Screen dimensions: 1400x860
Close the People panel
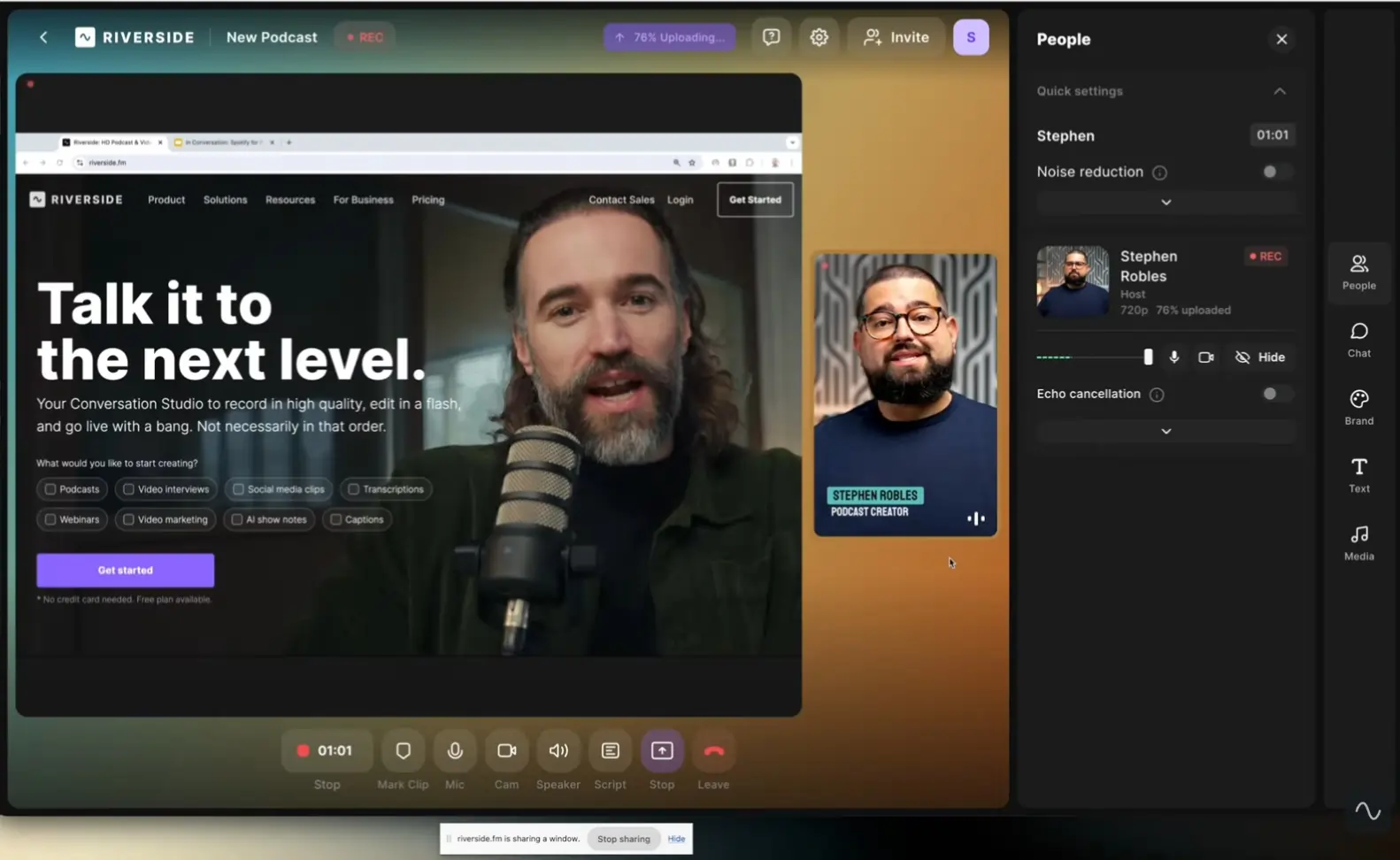tap(1281, 39)
